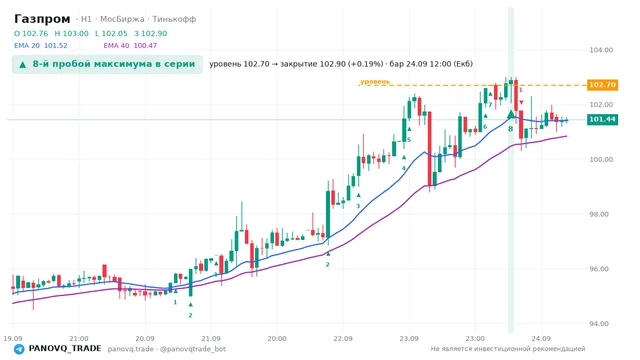Click the 104.00 price axis label
Image resolution: width=640 pixels, height=360 pixels.
coord(601,50)
